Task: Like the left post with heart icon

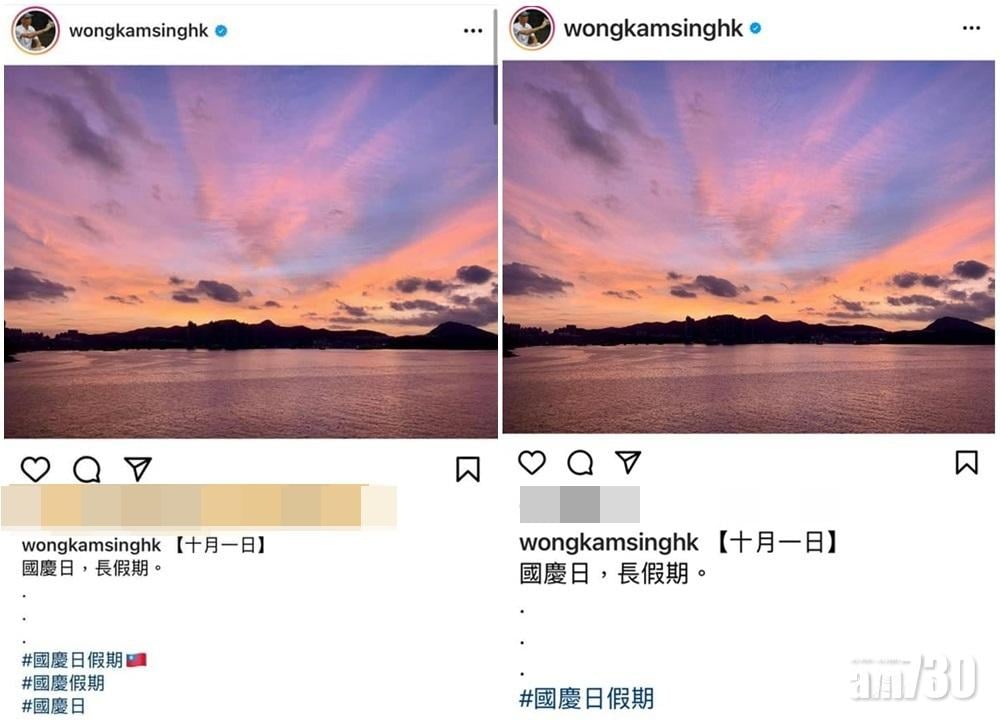Action: tap(35, 469)
